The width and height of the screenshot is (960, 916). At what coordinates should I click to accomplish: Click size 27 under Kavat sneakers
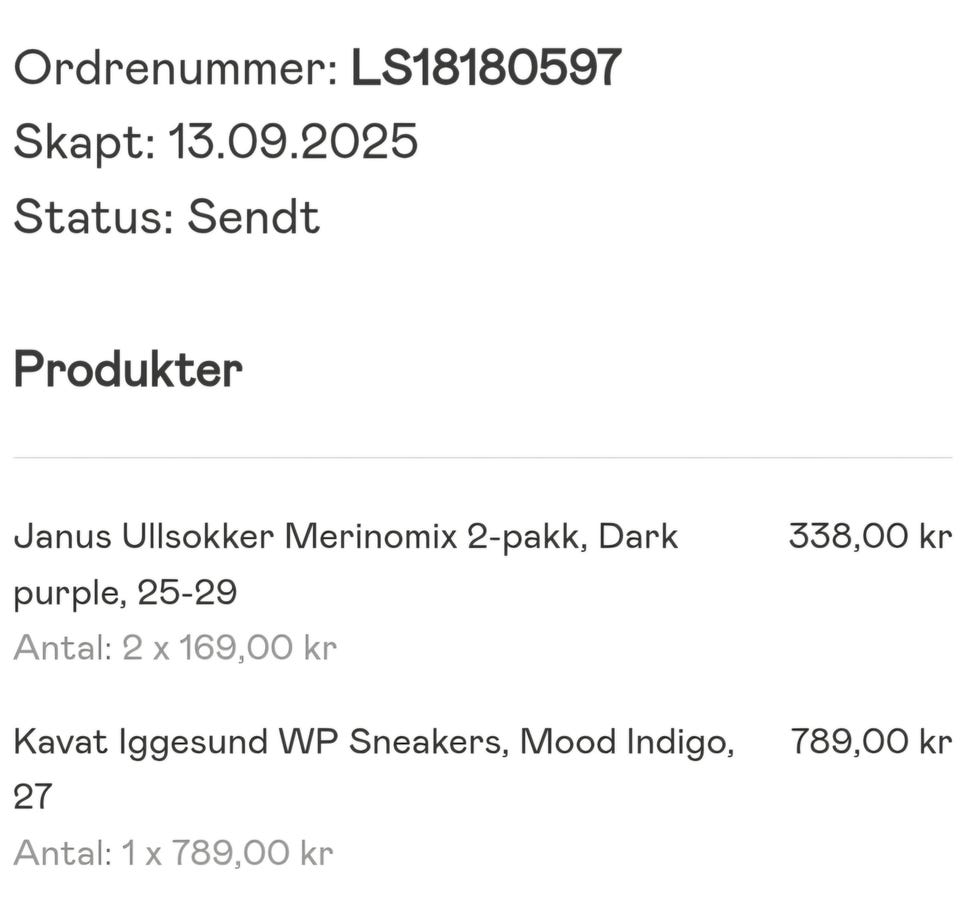[32, 797]
